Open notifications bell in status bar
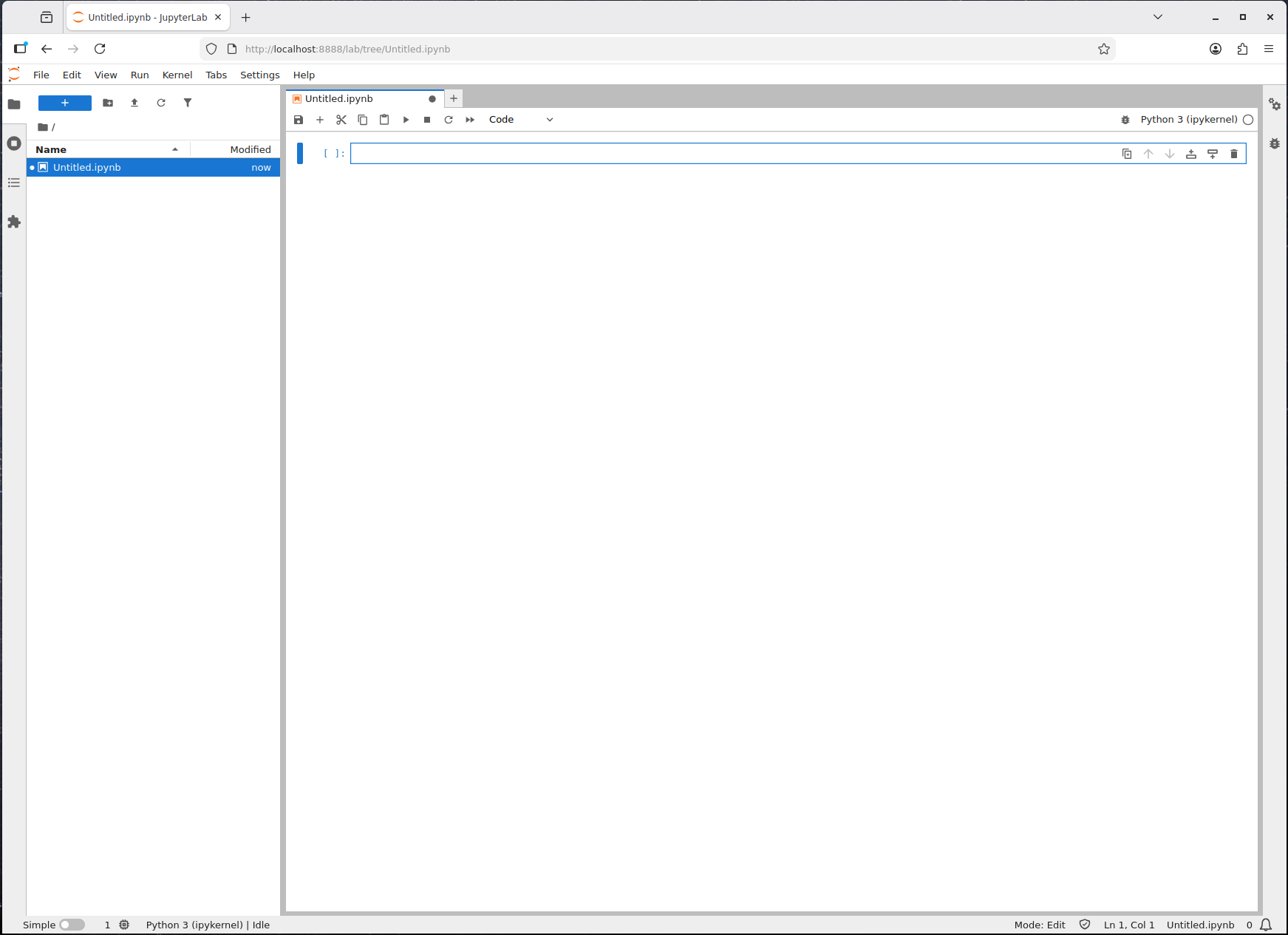 pyautogui.click(x=1266, y=925)
